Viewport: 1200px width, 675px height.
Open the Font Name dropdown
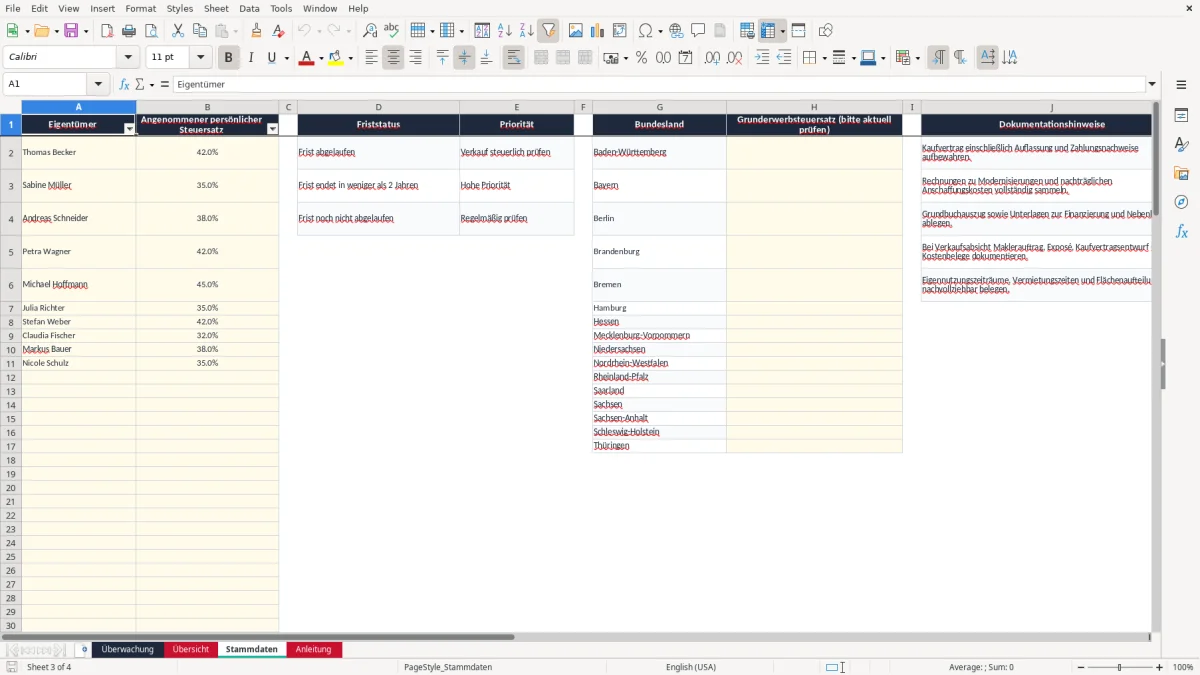coord(128,58)
